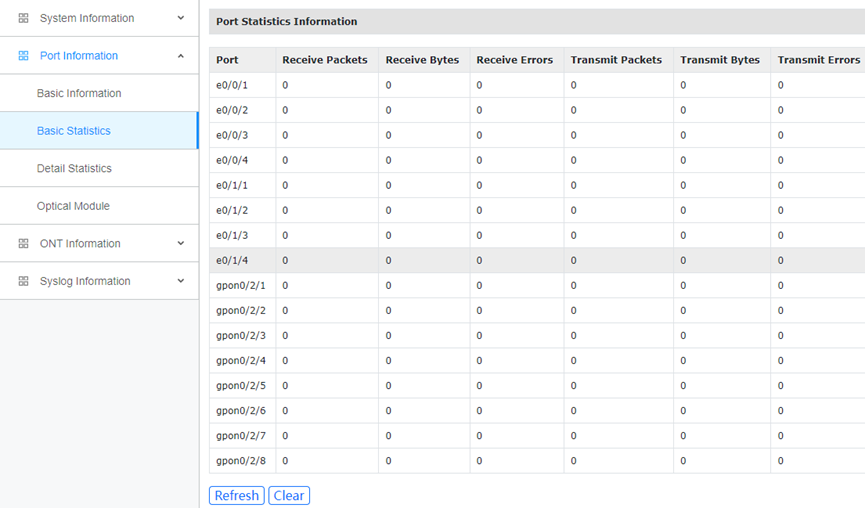Select the Basic Statistics menu item

coord(74,131)
